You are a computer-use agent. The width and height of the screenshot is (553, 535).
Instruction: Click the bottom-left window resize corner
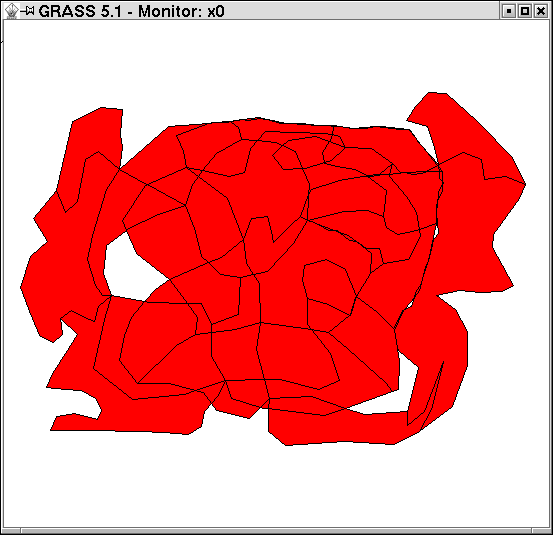click(x=11, y=531)
